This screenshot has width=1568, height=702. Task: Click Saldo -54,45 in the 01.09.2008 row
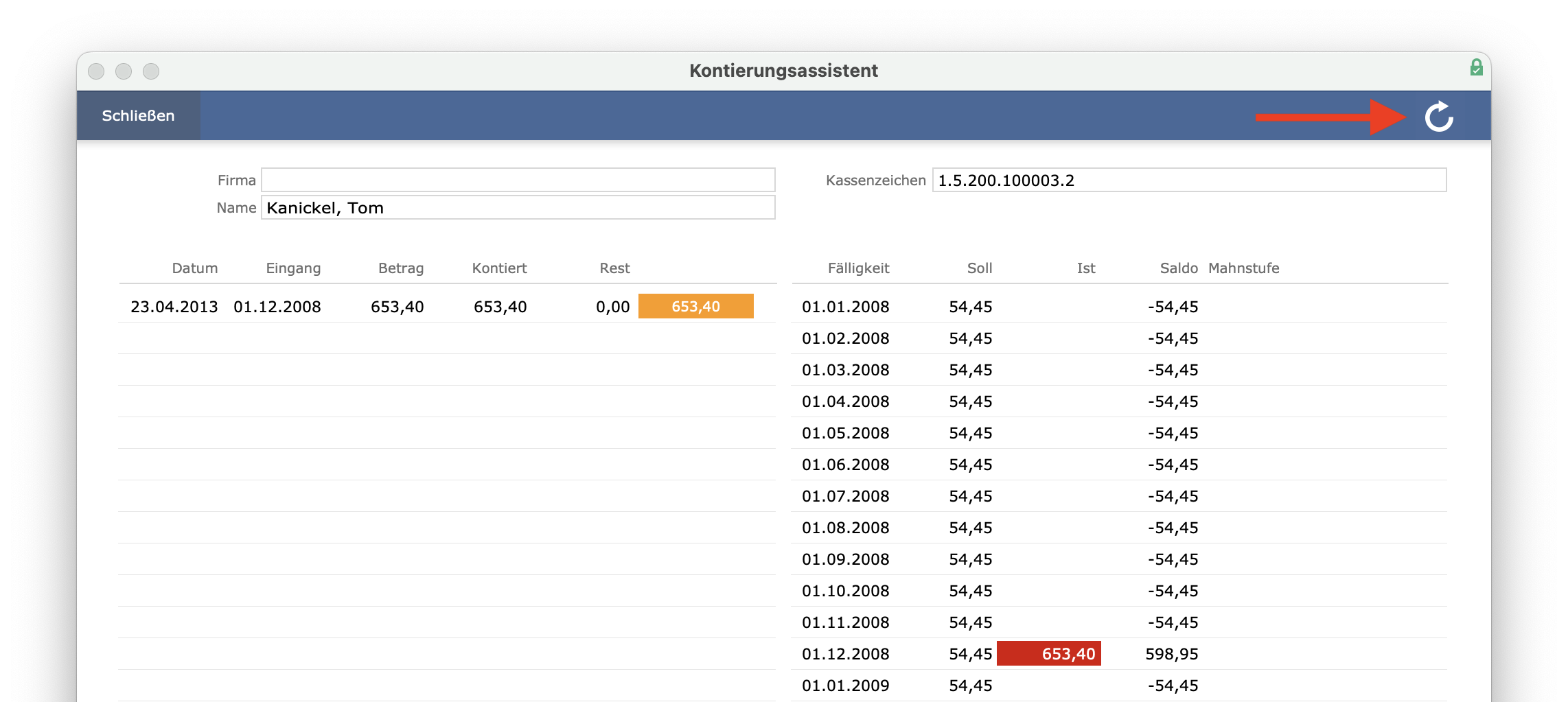tap(1173, 559)
